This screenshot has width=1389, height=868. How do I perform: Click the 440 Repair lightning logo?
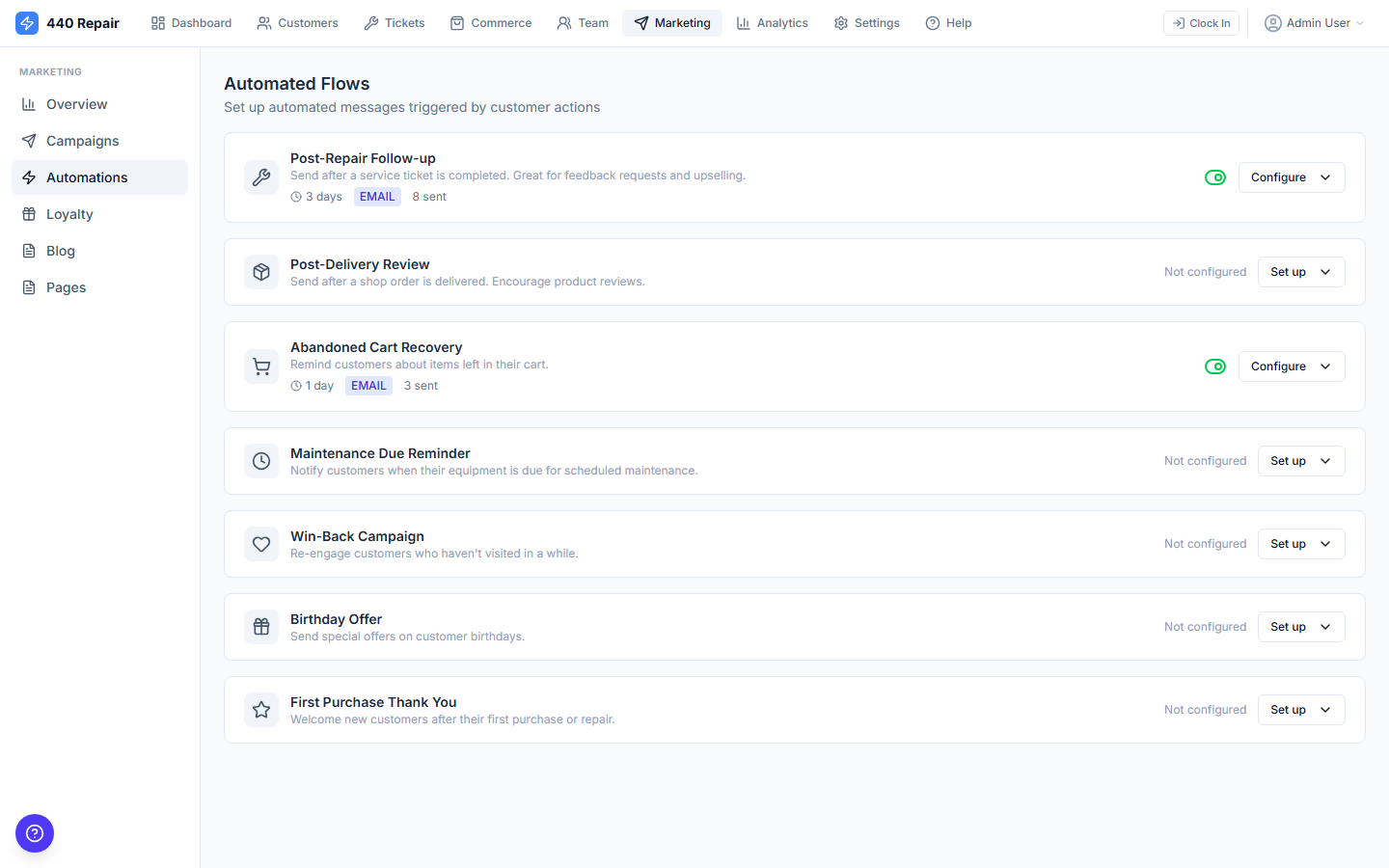coord(27,22)
